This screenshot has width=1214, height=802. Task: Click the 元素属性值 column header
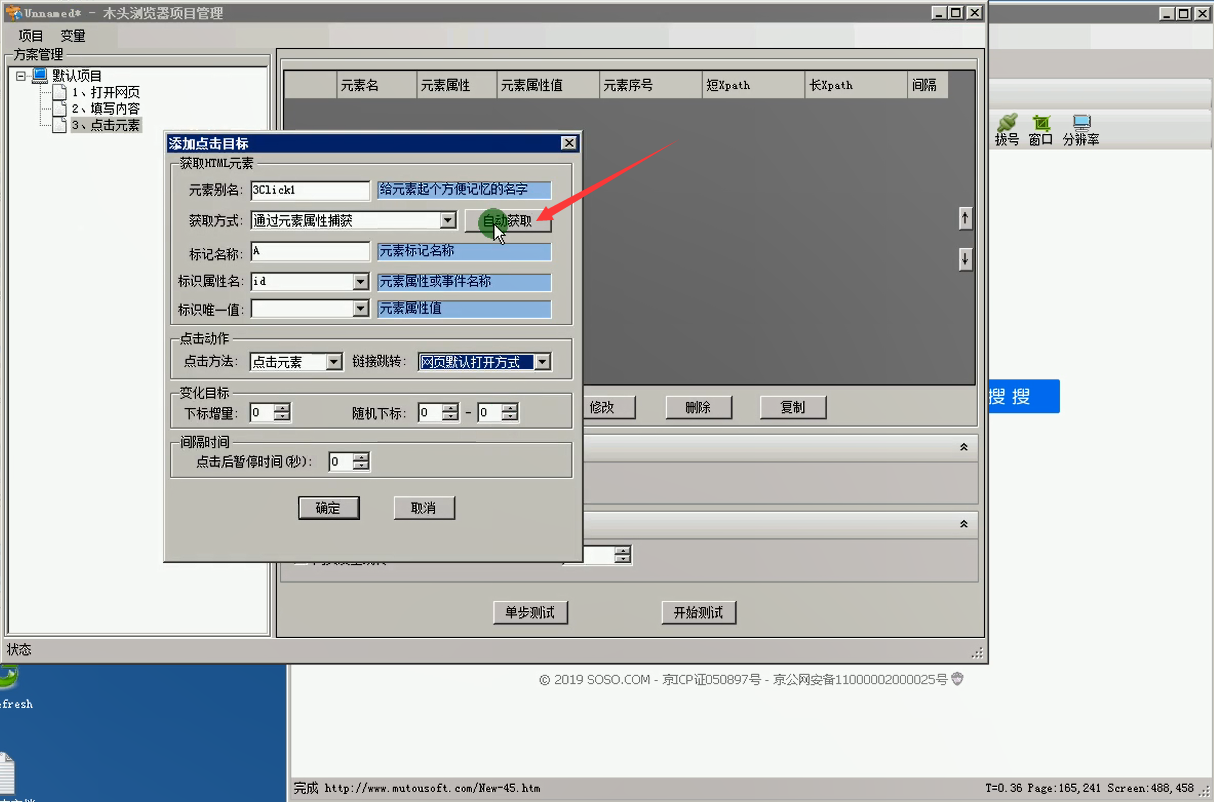(x=548, y=85)
